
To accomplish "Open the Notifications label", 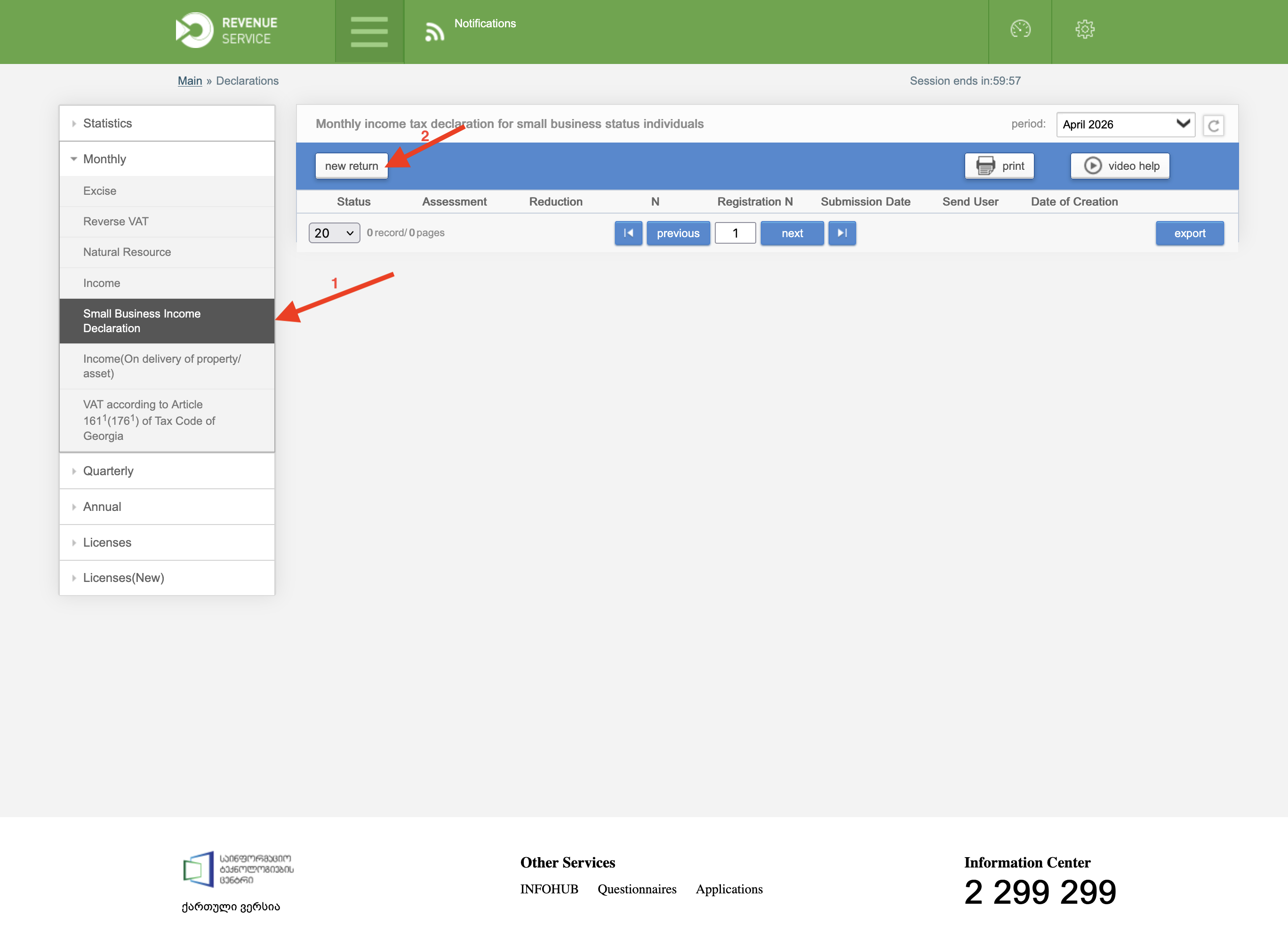I will point(485,24).
